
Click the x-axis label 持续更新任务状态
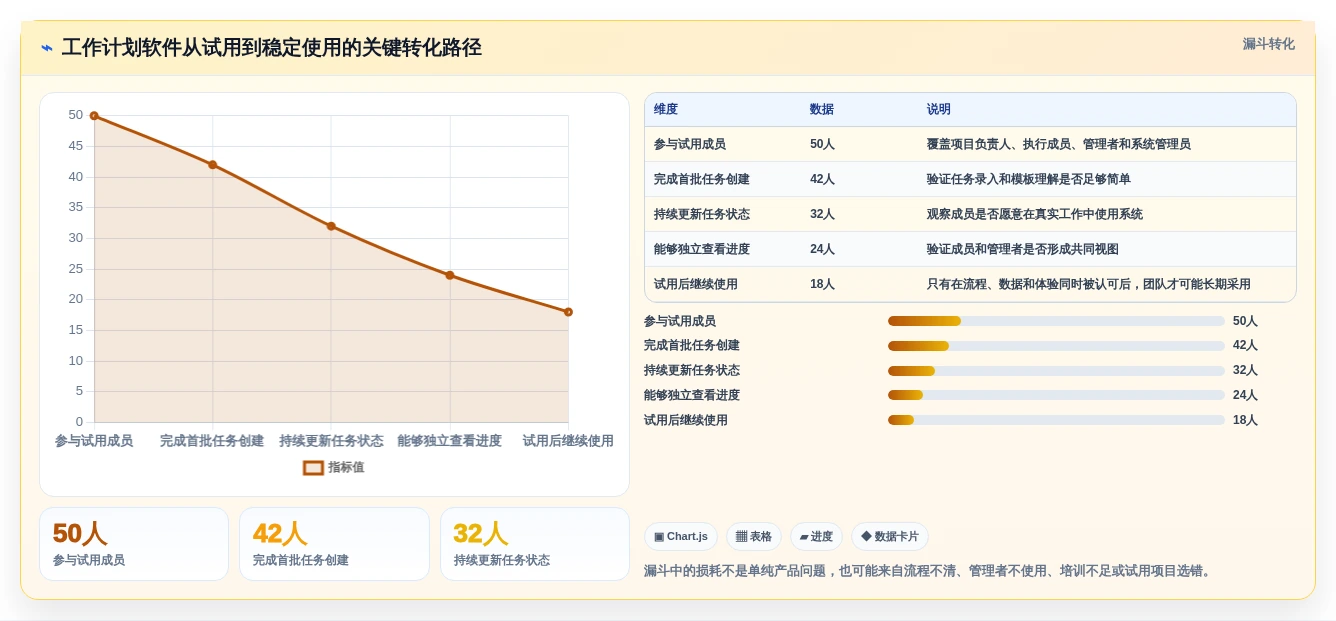pos(331,441)
